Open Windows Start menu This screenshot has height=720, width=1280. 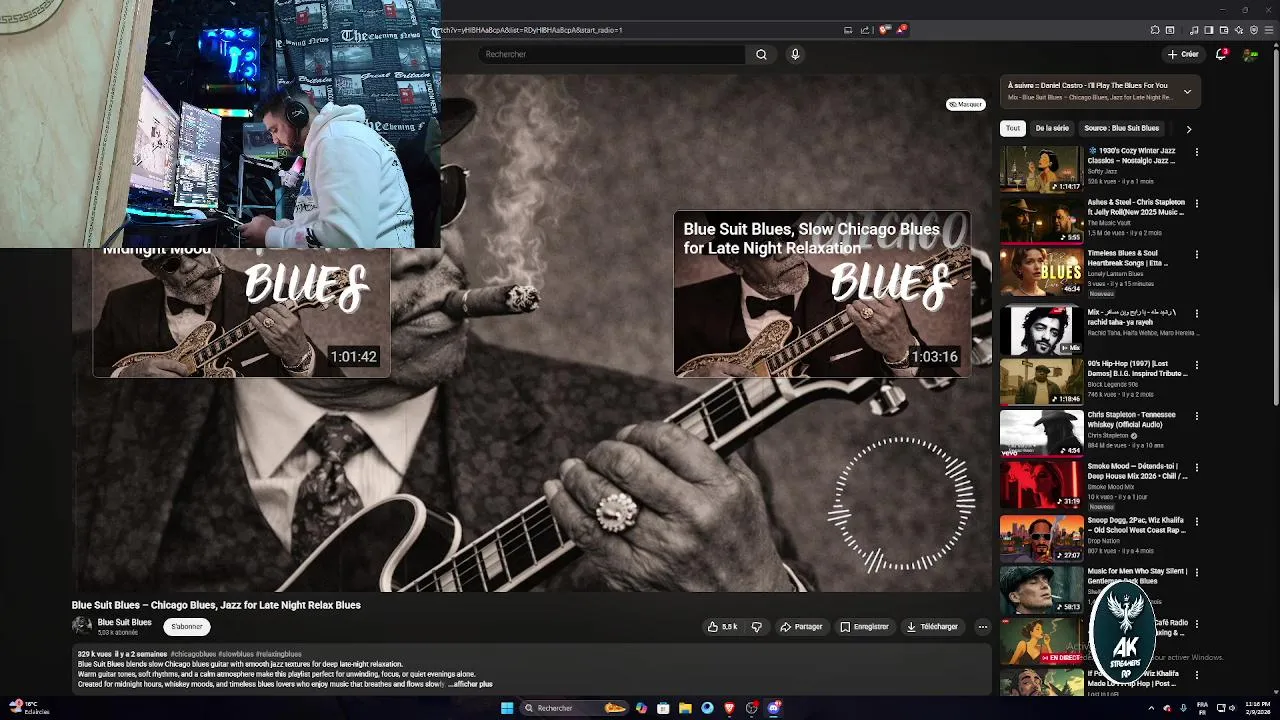507,708
